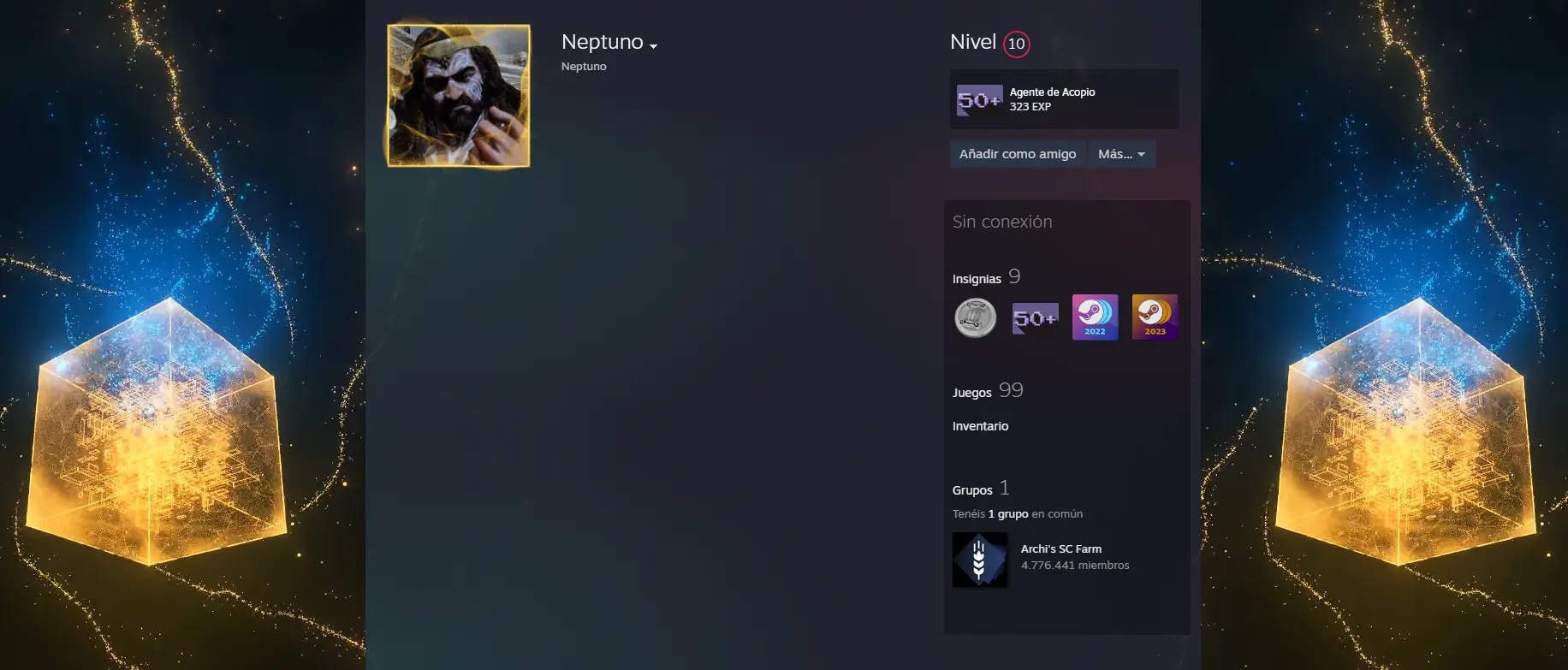
Task: Click the real name 'Neptuno' subtitle text
Action: coord(584,67)
